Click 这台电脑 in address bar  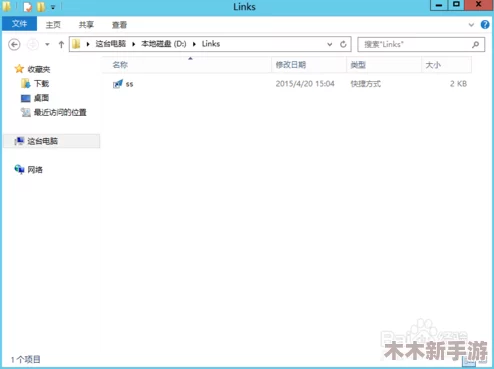[111, 44]
